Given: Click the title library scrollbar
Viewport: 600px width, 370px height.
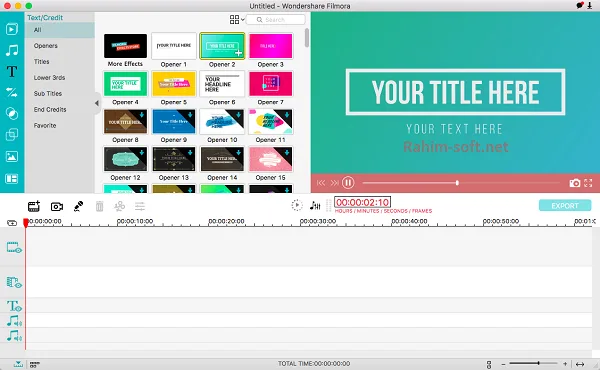Looking at the screenshot, I should (307, 38).
